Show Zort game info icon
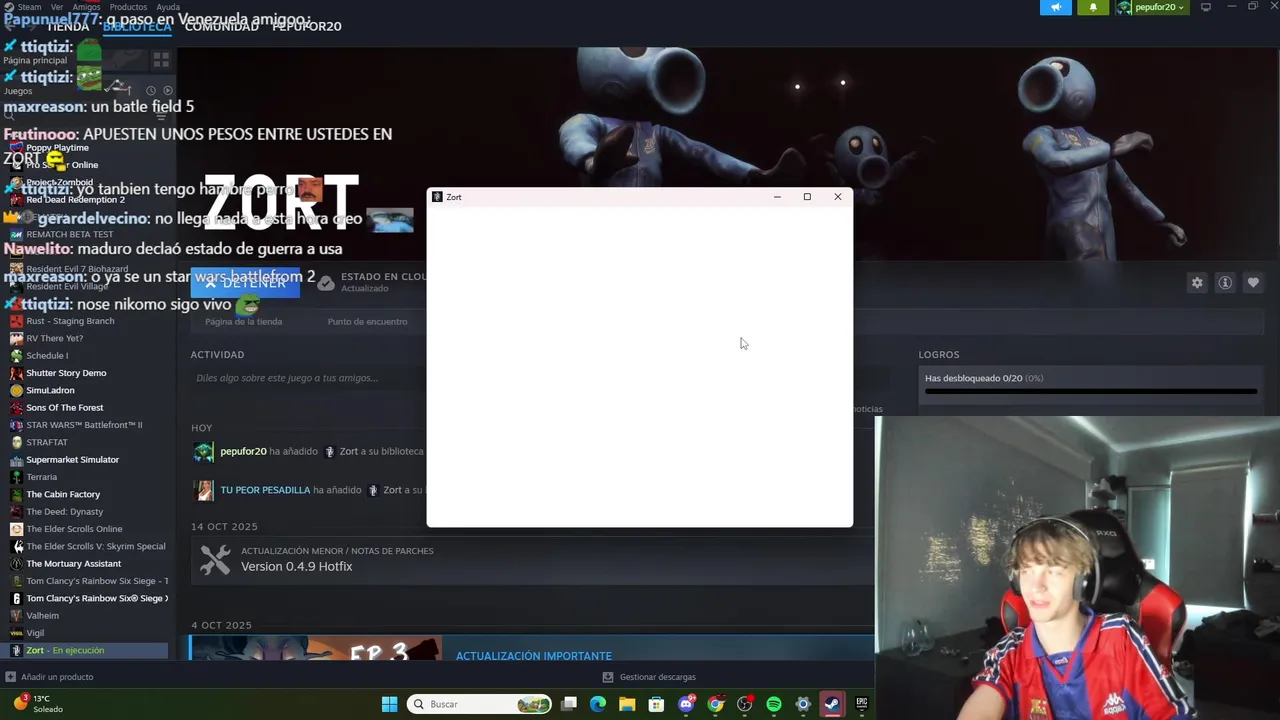Screen dimensions: 1280x720 [x=1225, y=283]
